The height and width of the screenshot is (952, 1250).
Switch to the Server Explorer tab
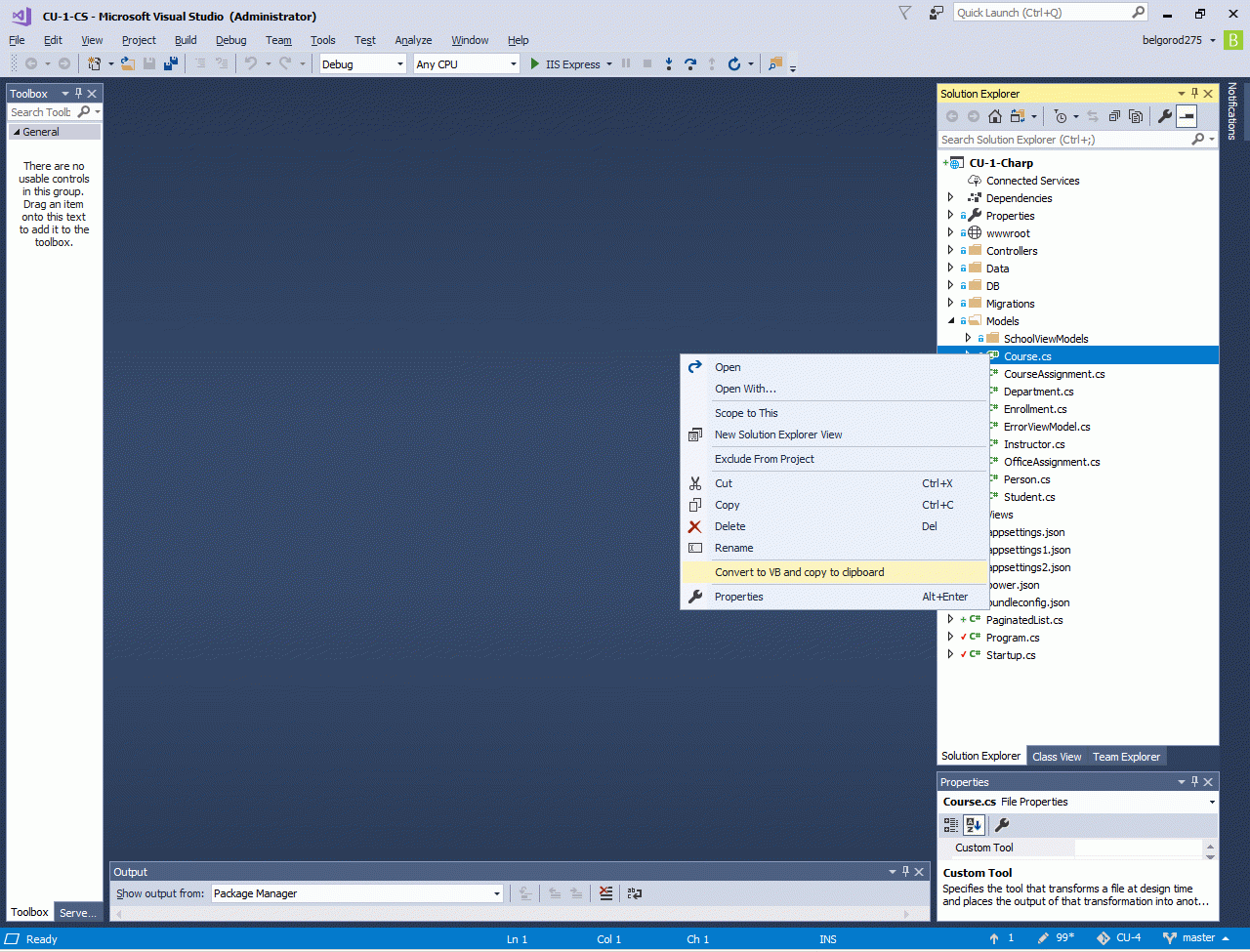click(x=78, y=912)
